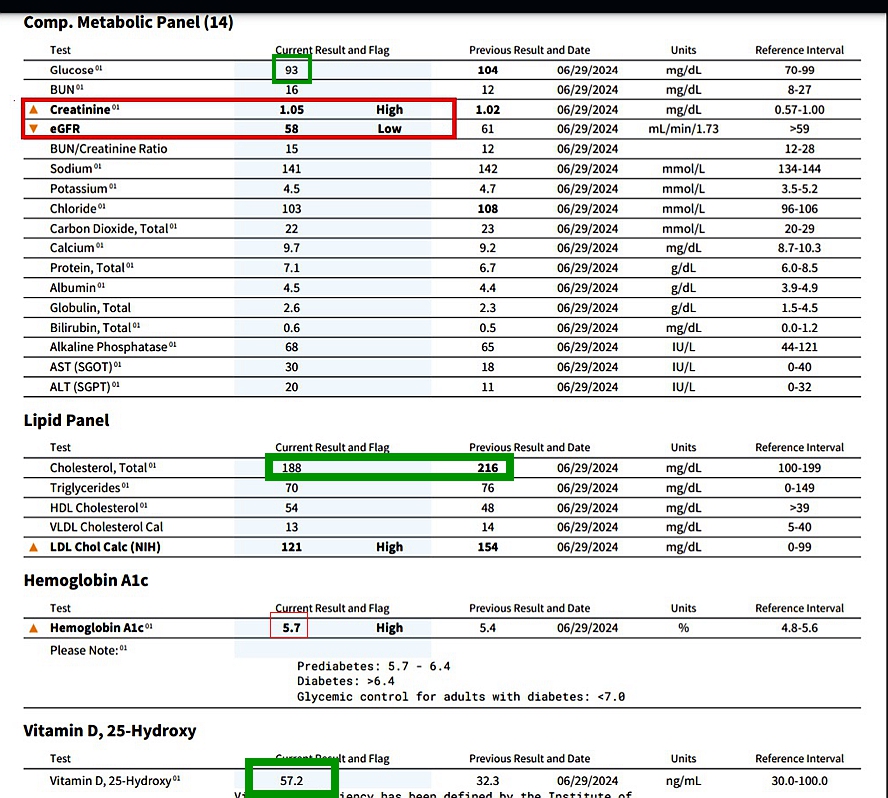Click the High flag in the Creatinine row
Viewport: 888px width, 798px height.
coord(389,109)
